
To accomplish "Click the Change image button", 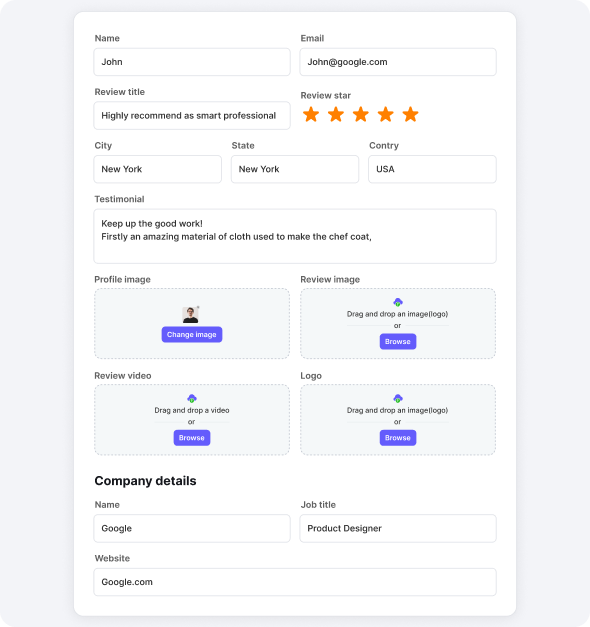I will pyautogui.click(x=192, y=335).
